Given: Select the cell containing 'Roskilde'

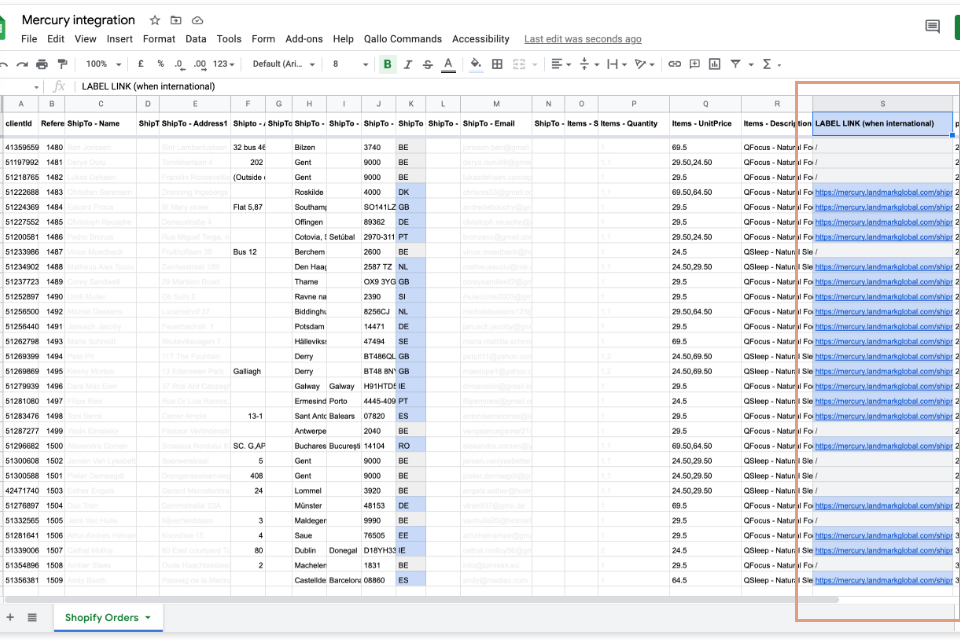Looking at the screenshot, I should point(309,192).
